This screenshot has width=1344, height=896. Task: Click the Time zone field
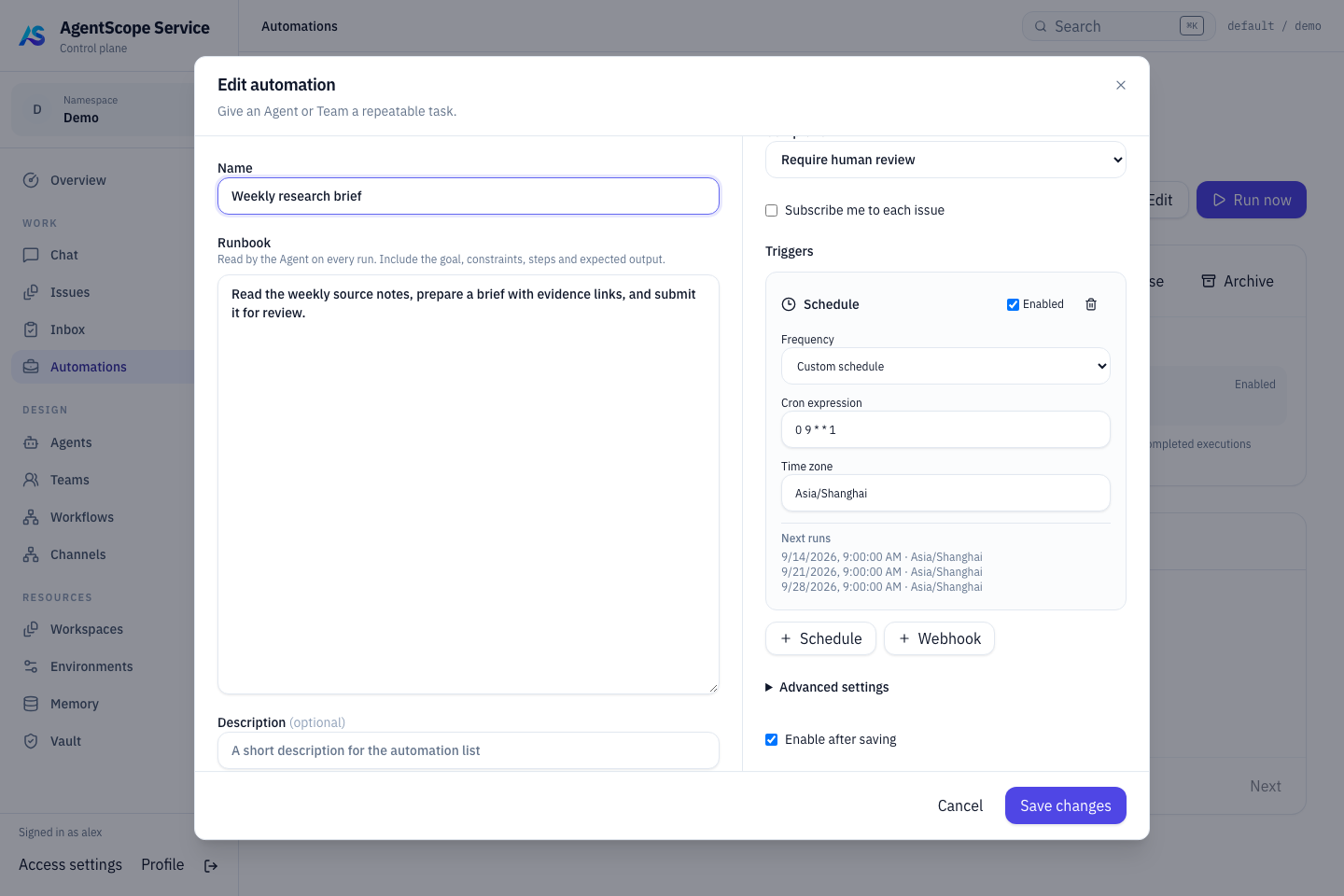(945, 493)
